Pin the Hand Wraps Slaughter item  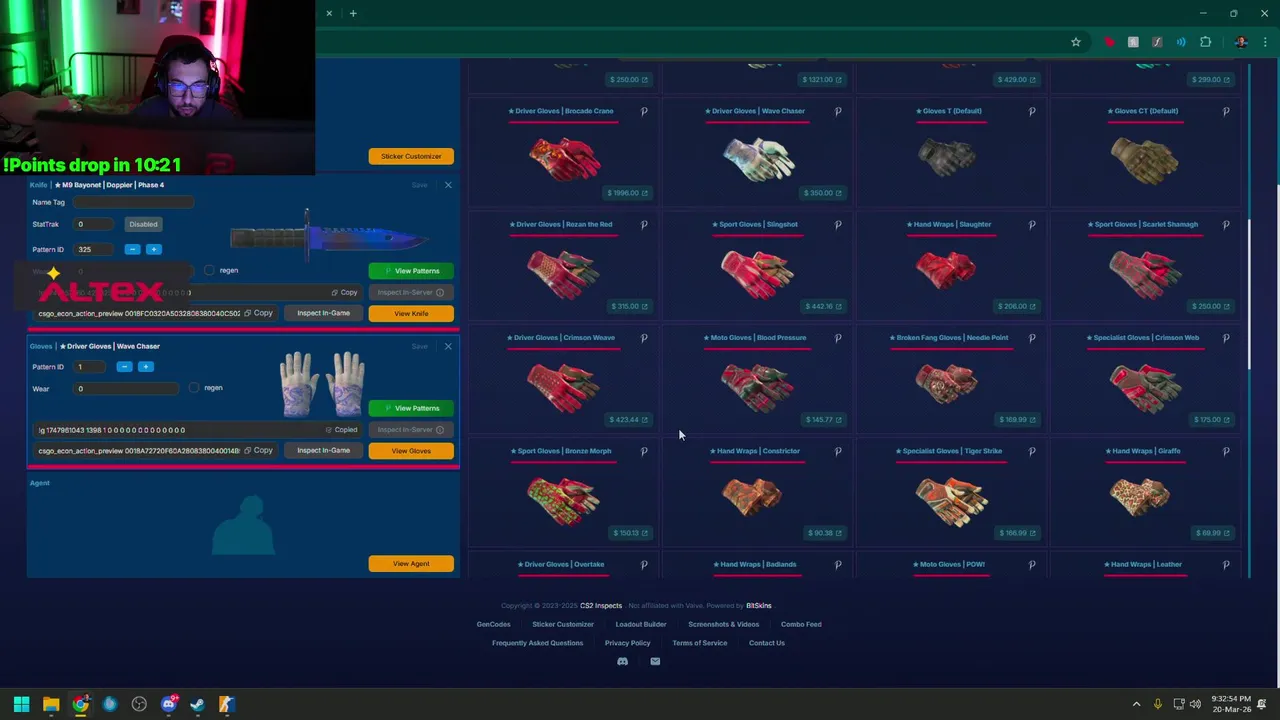point(1032,224)
